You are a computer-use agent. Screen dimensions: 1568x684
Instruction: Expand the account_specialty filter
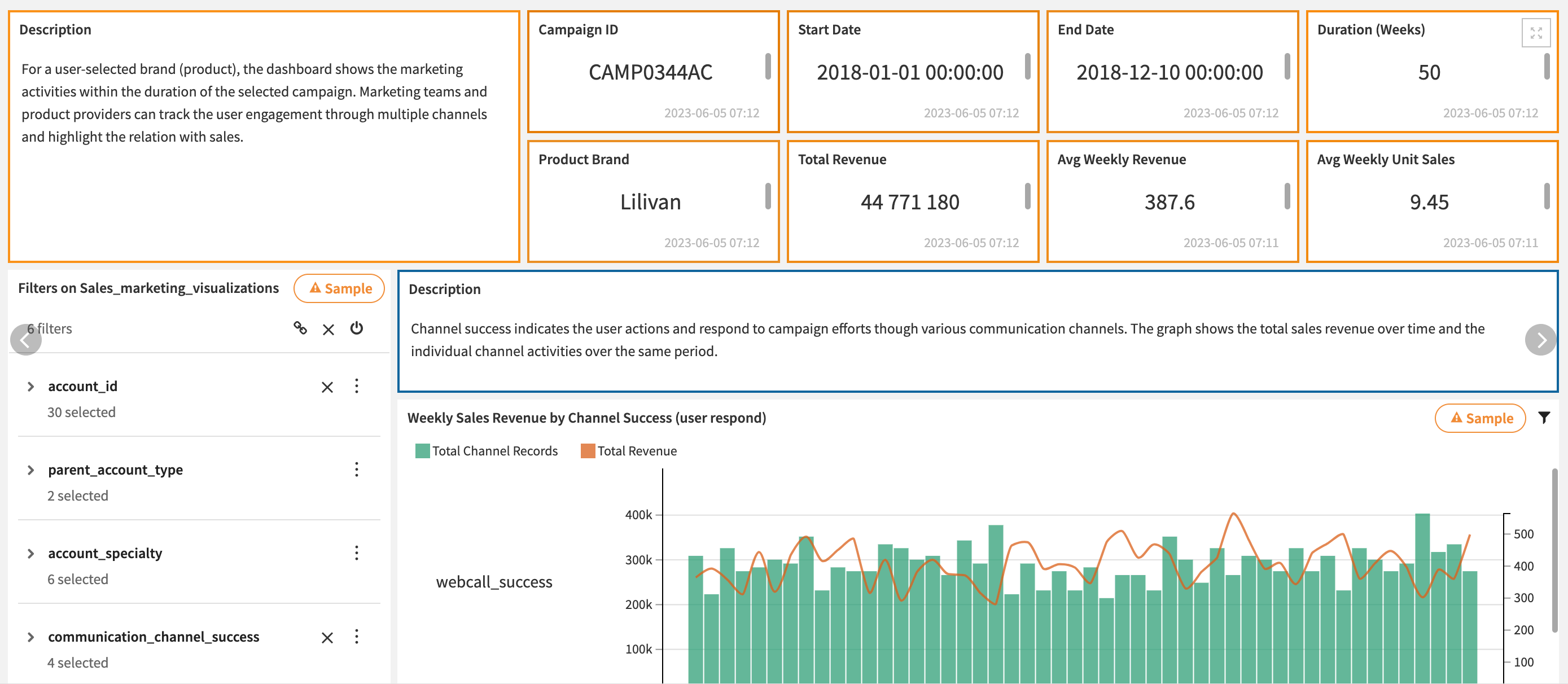[x=30, y=553]
